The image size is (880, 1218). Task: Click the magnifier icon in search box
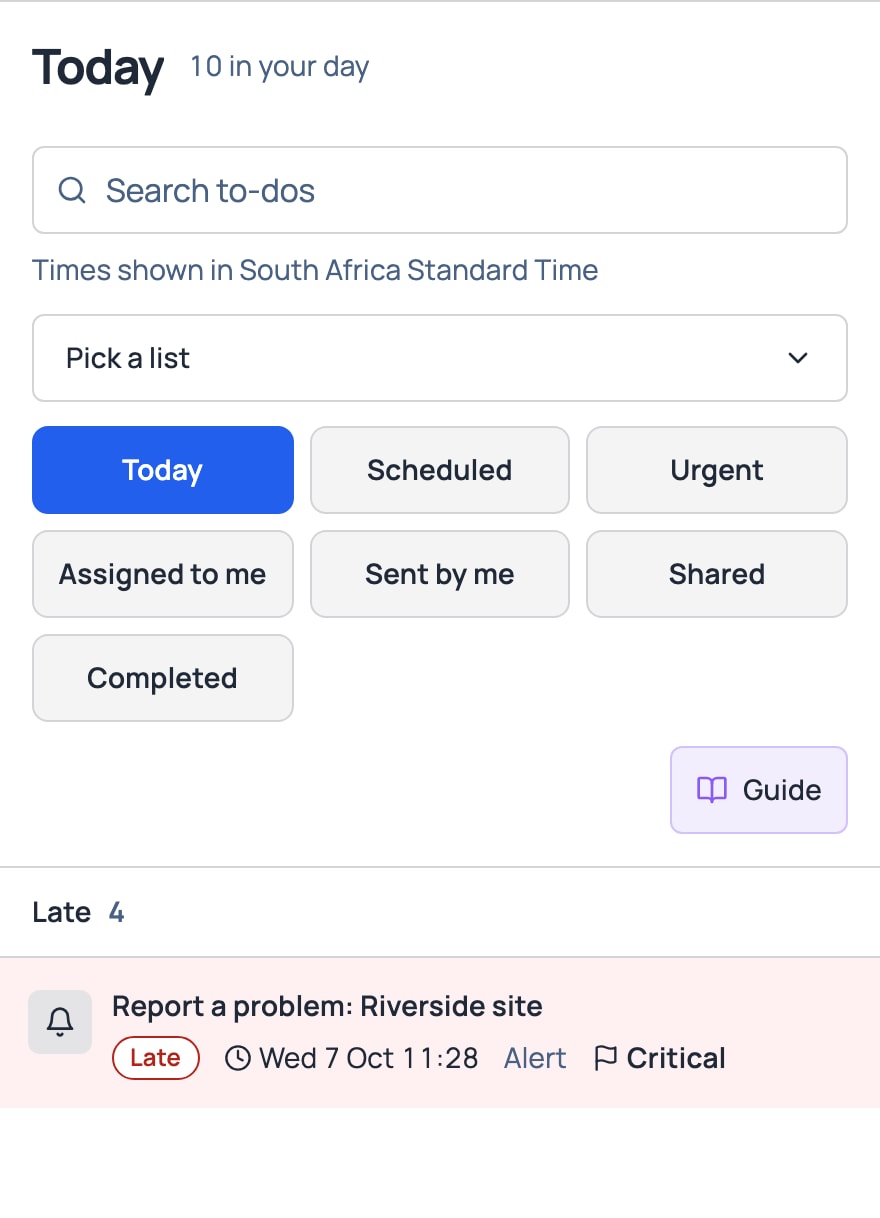pyautogui.click(x=72, y=190)
